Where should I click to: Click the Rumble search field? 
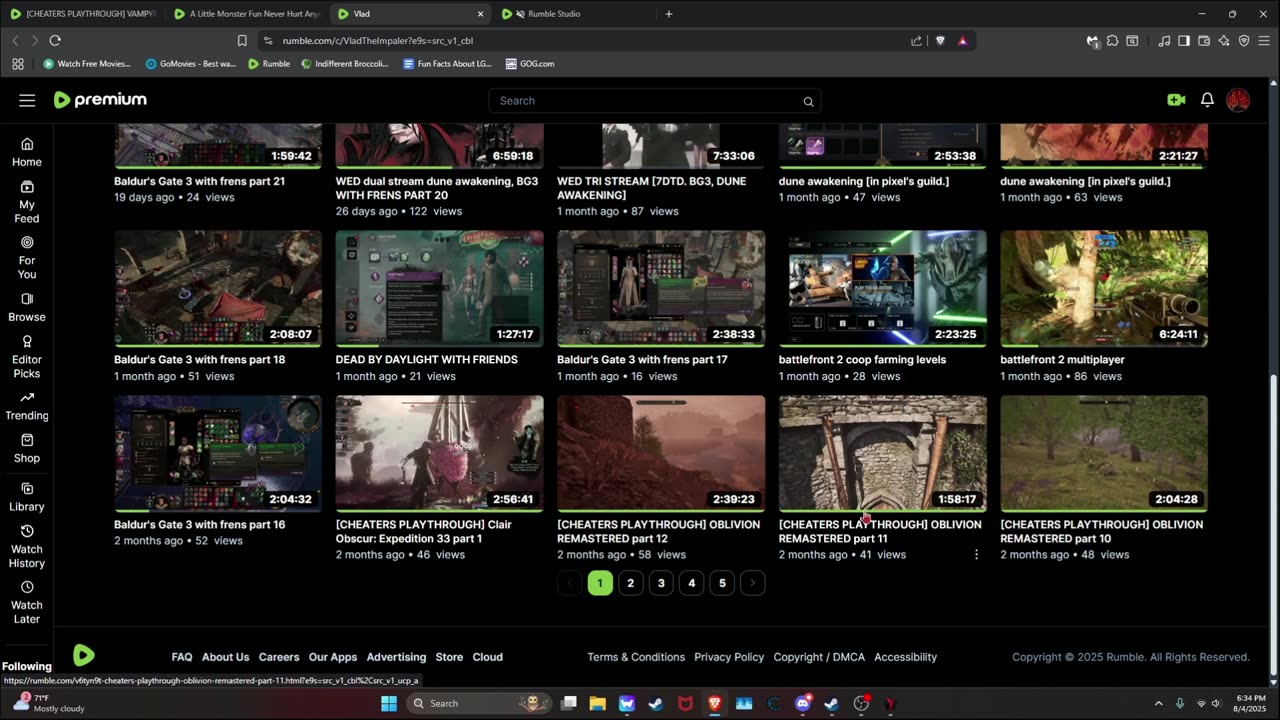[x=655, y=101]
